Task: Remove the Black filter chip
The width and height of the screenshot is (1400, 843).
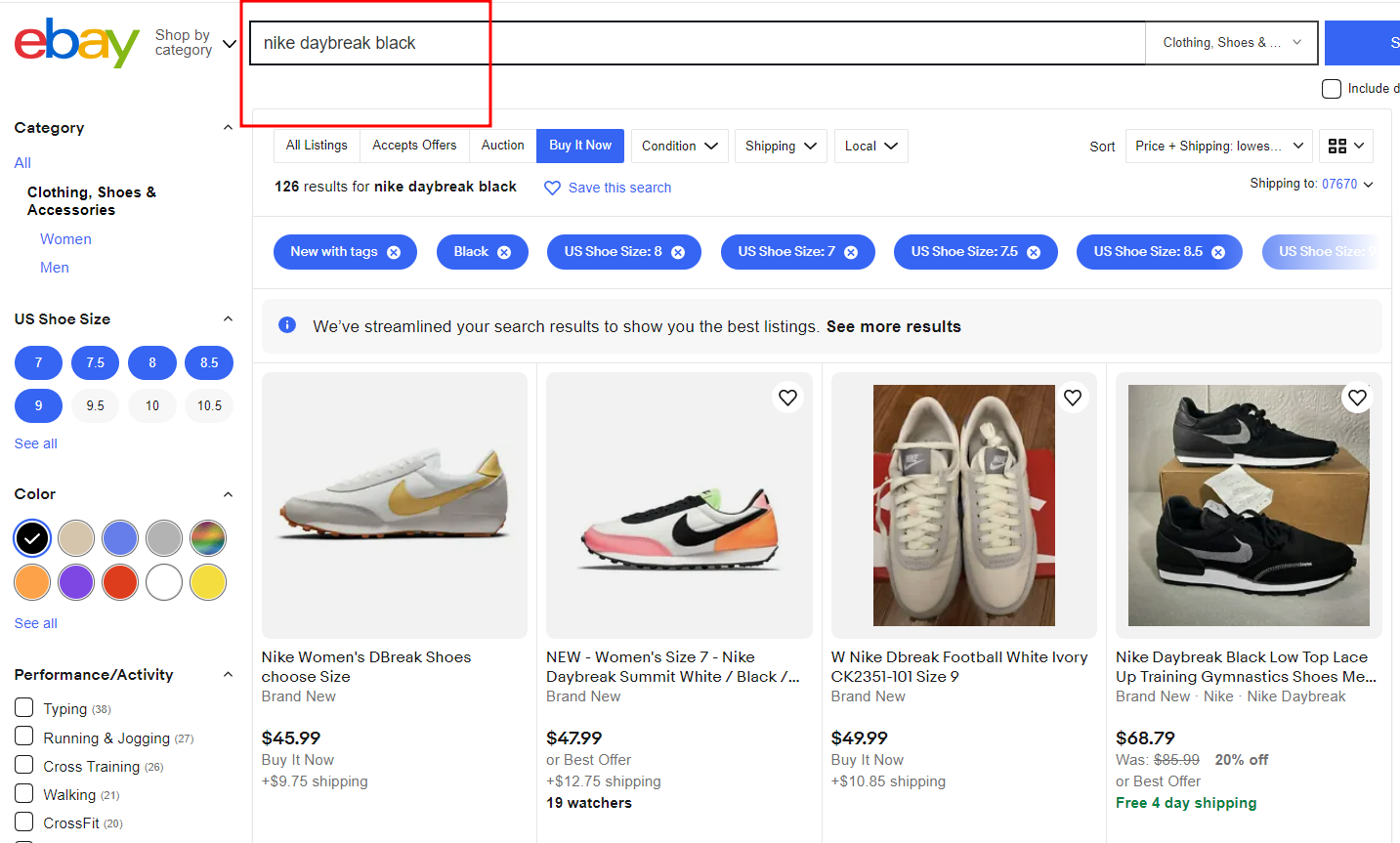Action: (x=504, y=252)
